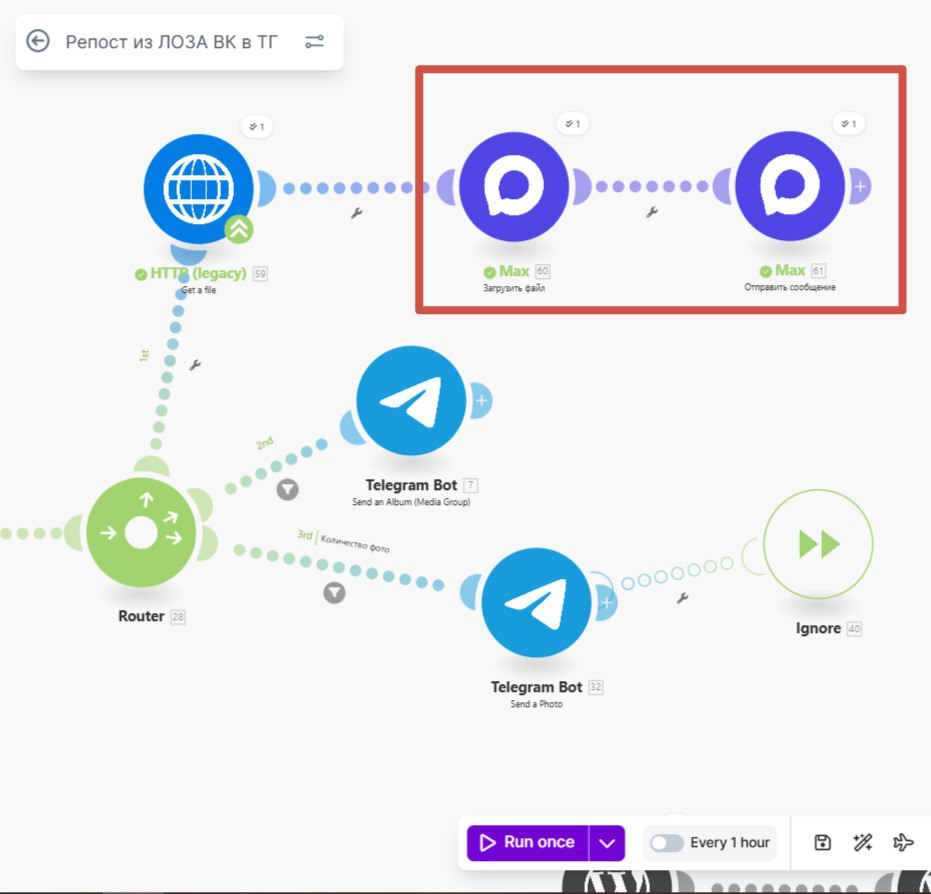
Task: Select the Telegram Bot Send an Album module
Action: (411, 400)
